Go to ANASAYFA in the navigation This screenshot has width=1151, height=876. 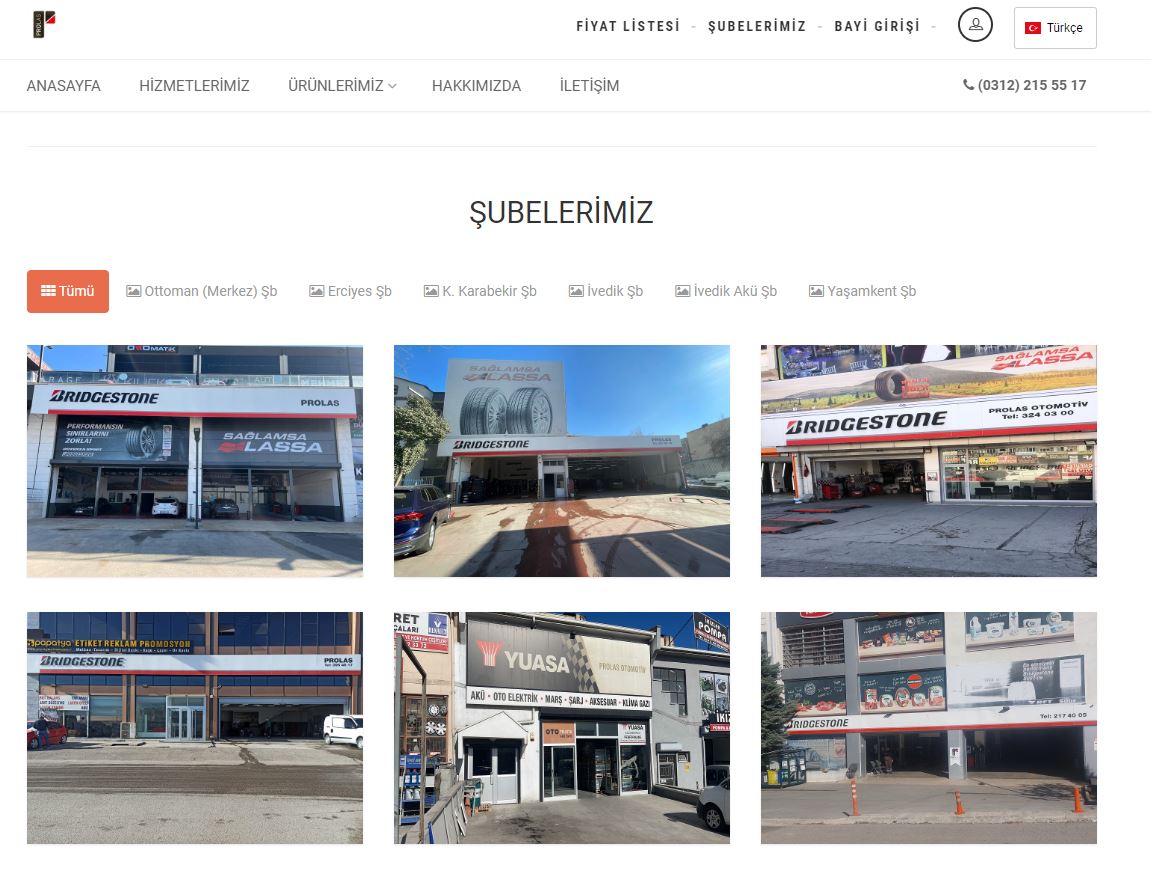click(x=63, y=85)
